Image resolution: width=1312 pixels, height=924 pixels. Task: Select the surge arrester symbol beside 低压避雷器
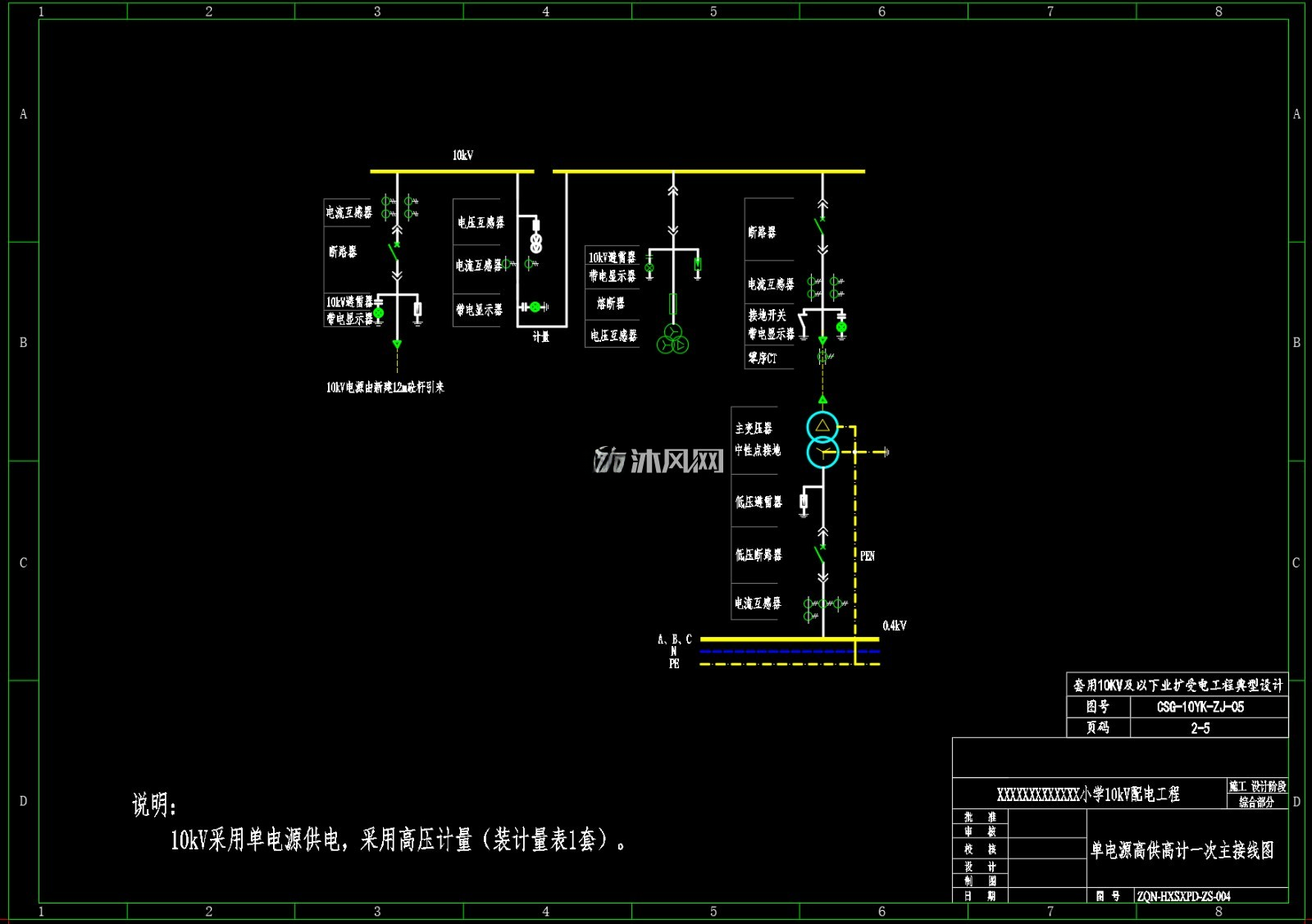(804, 502)
